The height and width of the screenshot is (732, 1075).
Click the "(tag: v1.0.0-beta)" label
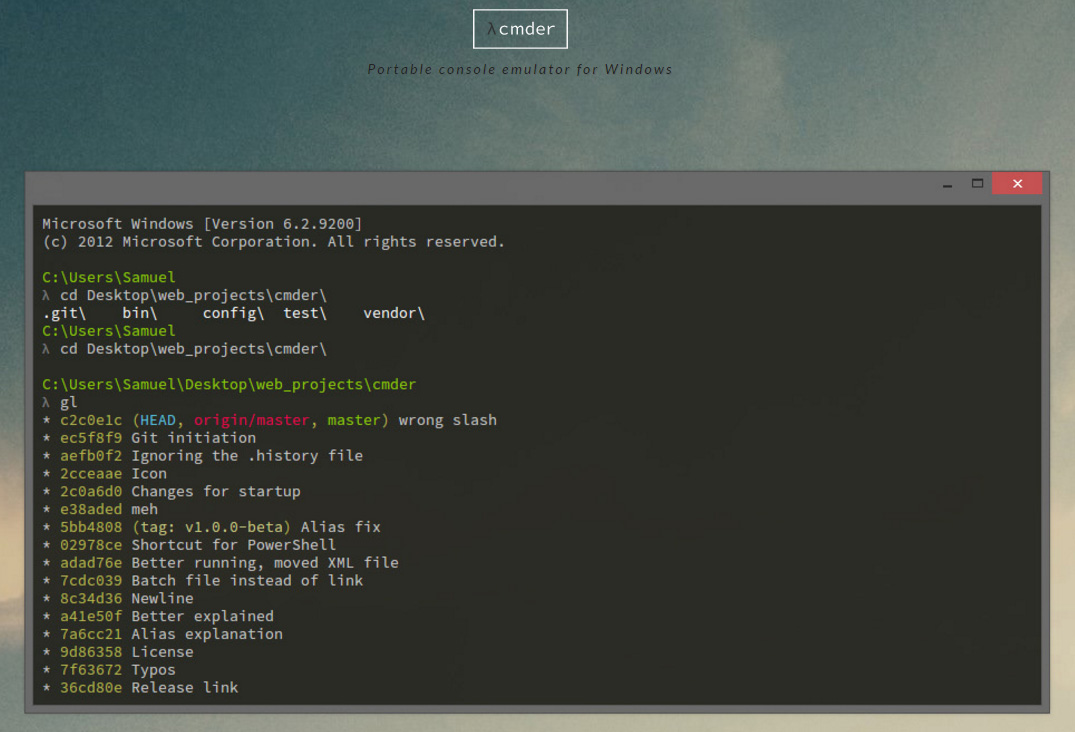[x=211, y=527]
